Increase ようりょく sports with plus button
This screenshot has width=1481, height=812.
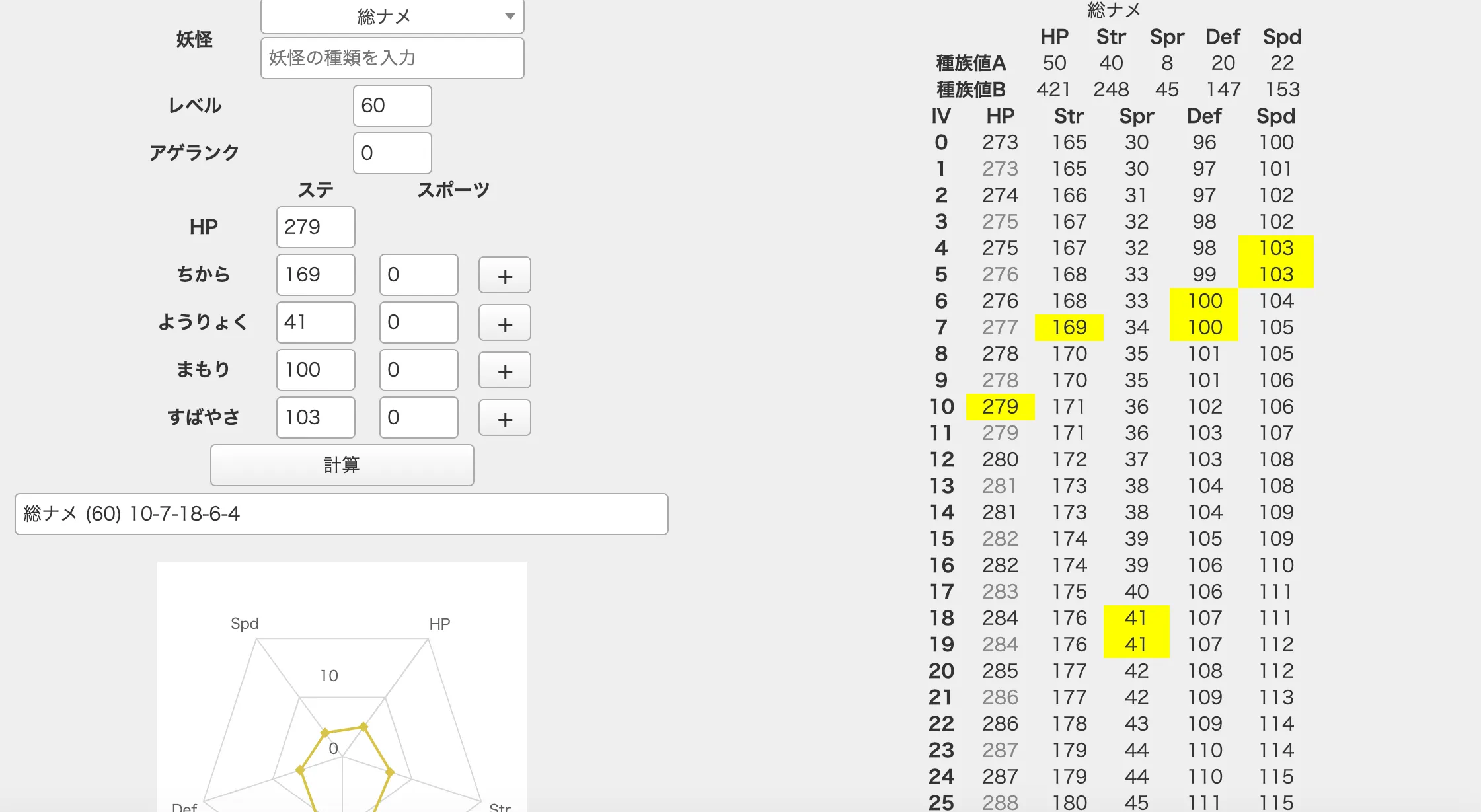504,323
